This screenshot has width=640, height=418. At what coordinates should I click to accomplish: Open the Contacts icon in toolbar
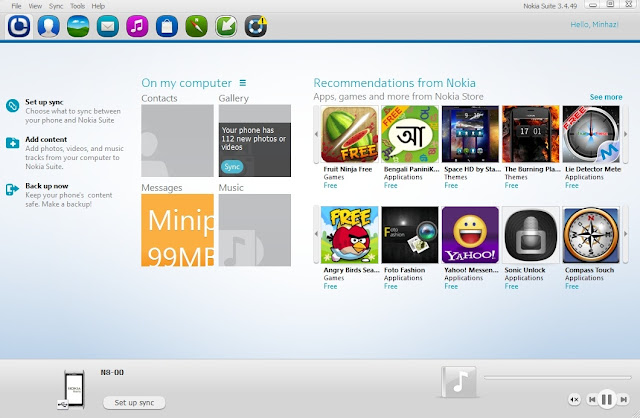[49, 26]
